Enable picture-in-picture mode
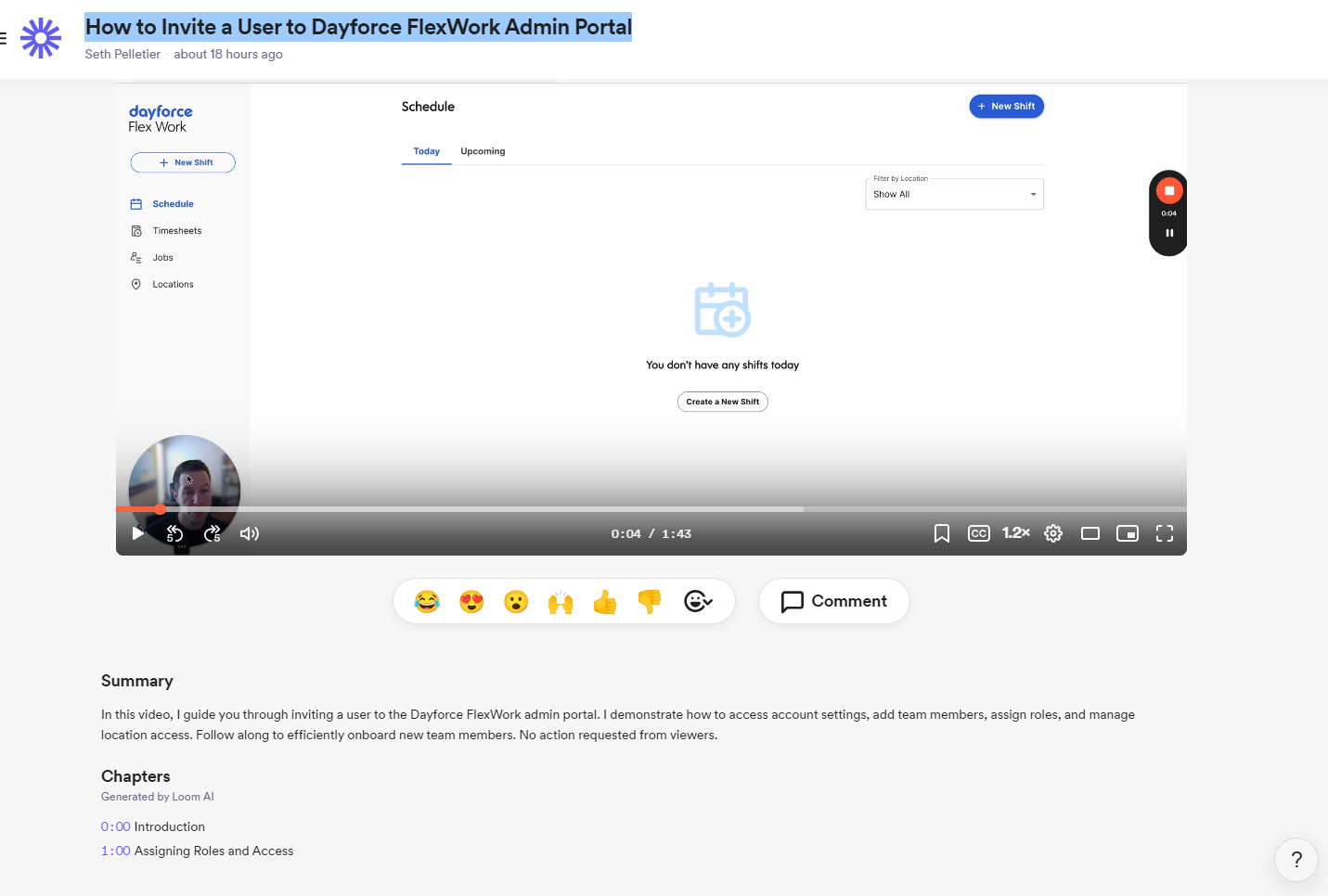This screenshot has height=896, width=1328. click(1128, 533)
